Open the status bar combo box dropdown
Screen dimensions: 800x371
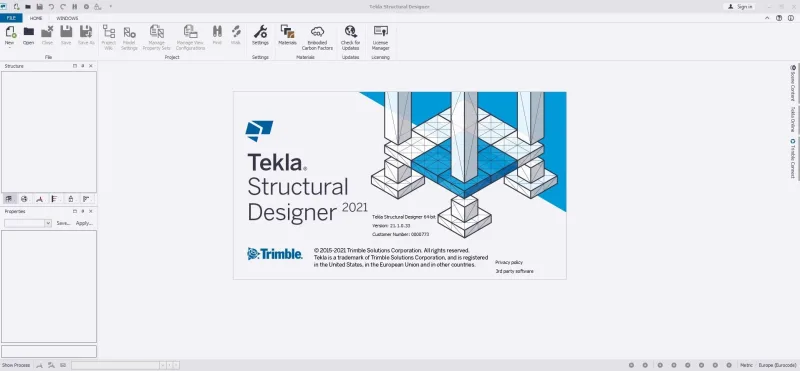coord(162,365)
